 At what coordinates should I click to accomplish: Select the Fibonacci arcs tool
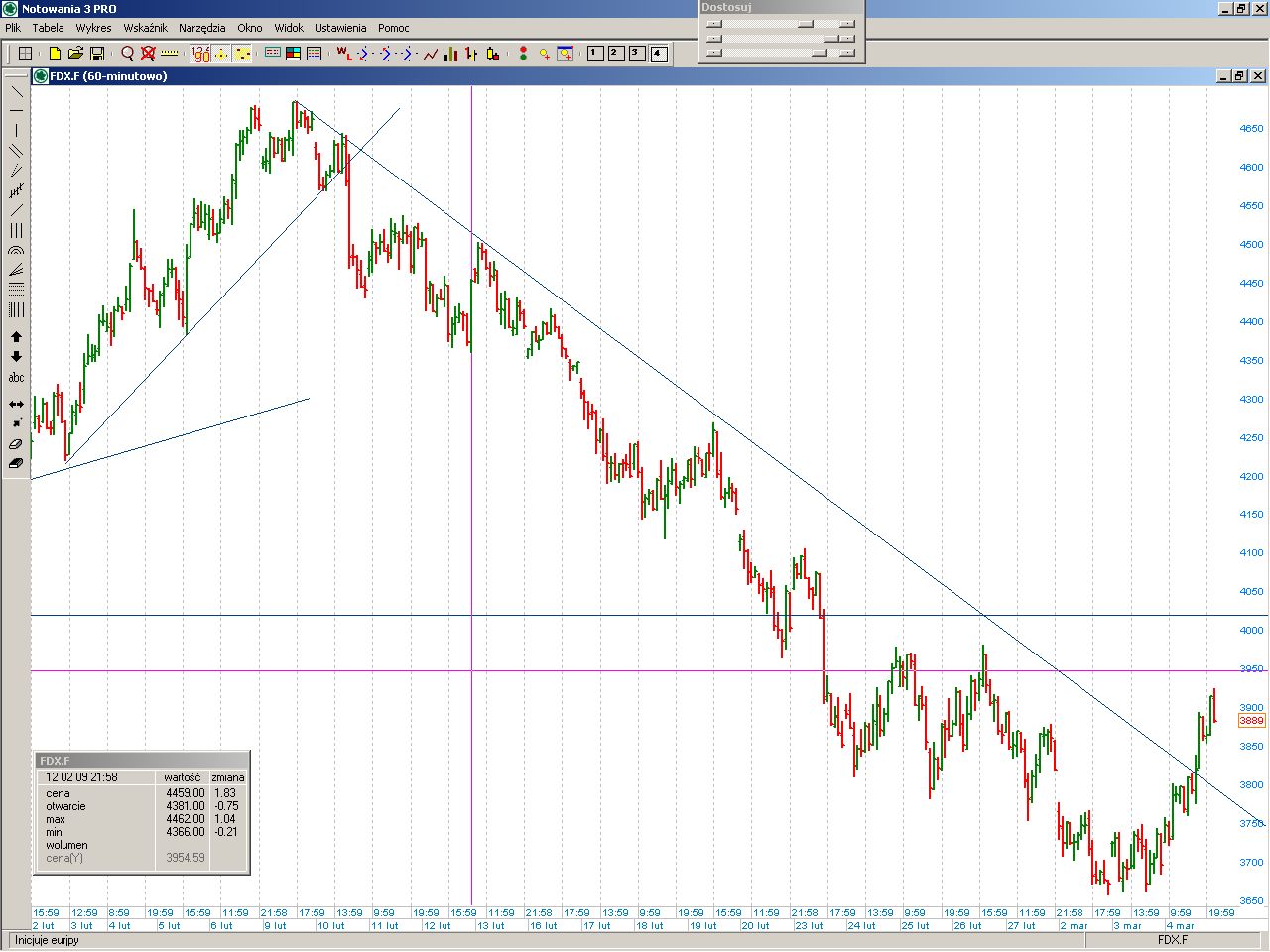[x=16, y=251]
